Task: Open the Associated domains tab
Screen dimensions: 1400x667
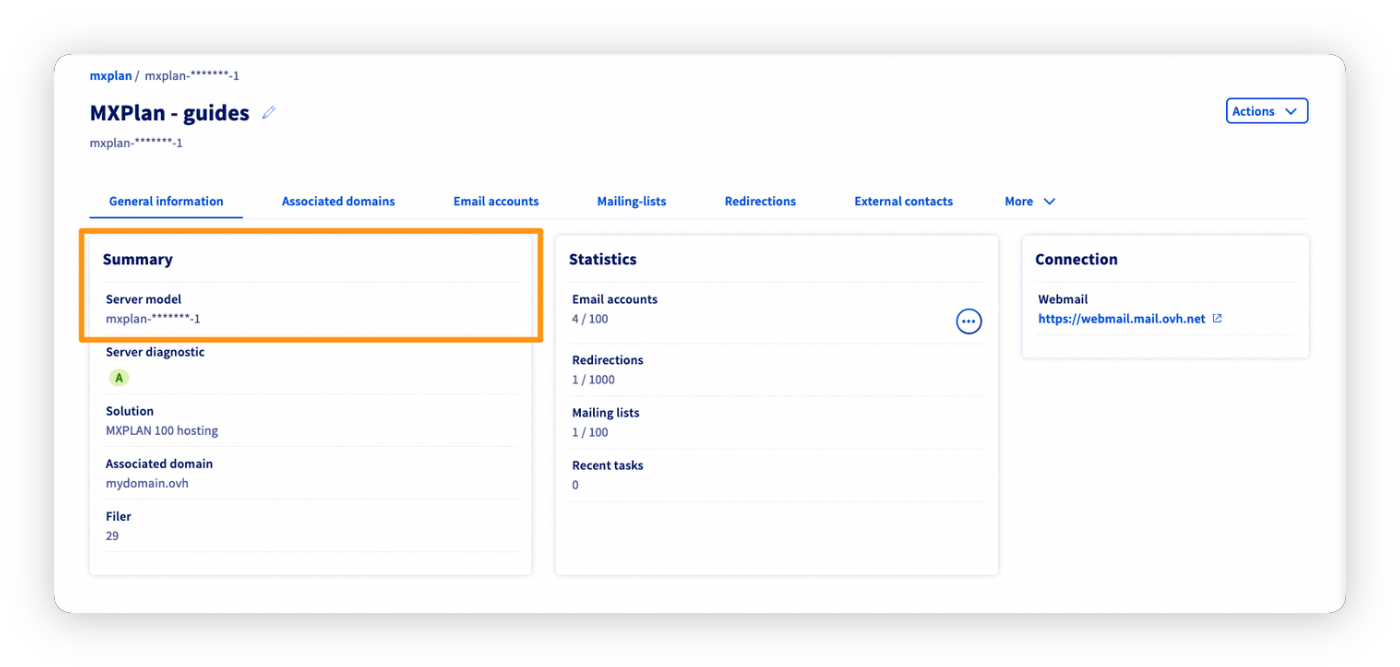Action: click(338, 201)
